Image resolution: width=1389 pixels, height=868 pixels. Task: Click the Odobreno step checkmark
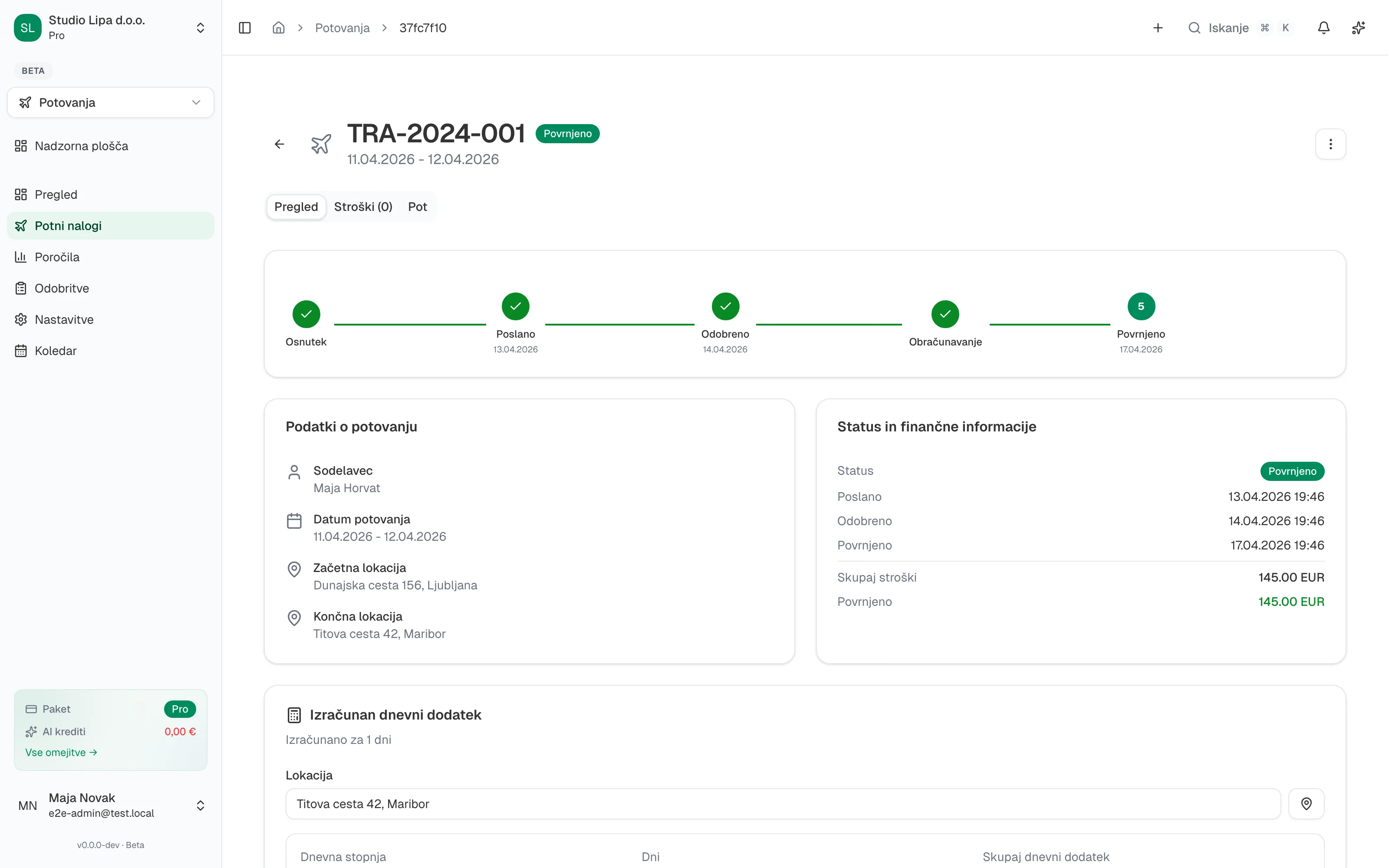tap(725, 306)
